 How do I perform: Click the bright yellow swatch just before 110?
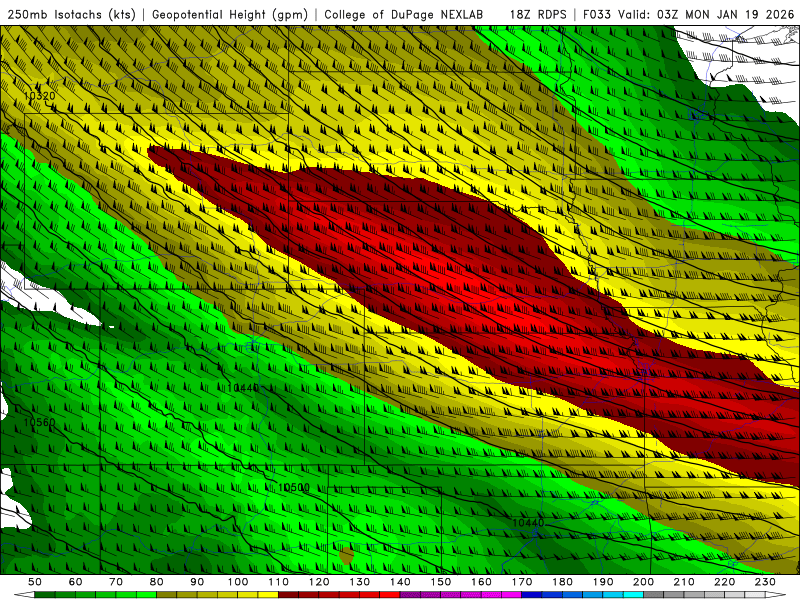tap(268, 595)
